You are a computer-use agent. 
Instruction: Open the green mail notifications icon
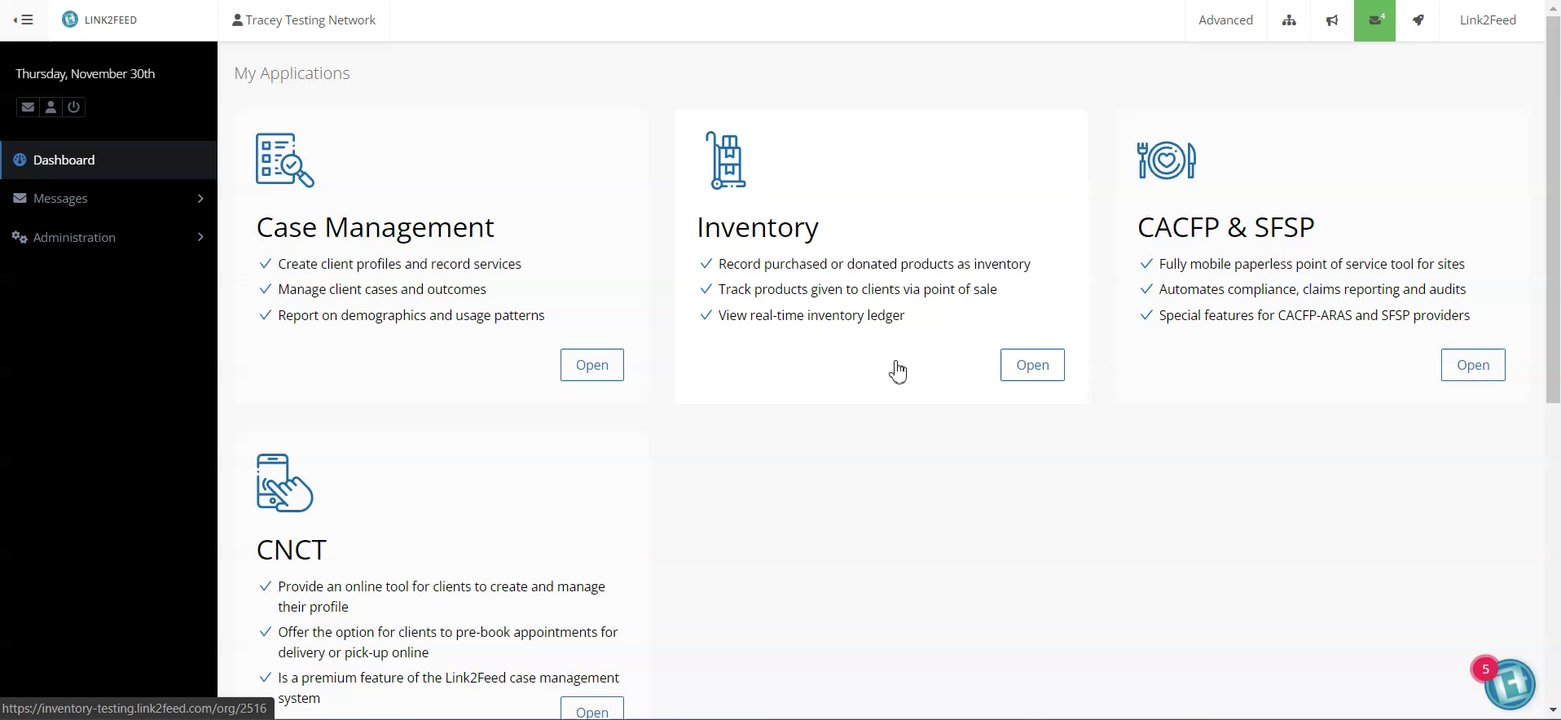click(x=1375, y=20)
